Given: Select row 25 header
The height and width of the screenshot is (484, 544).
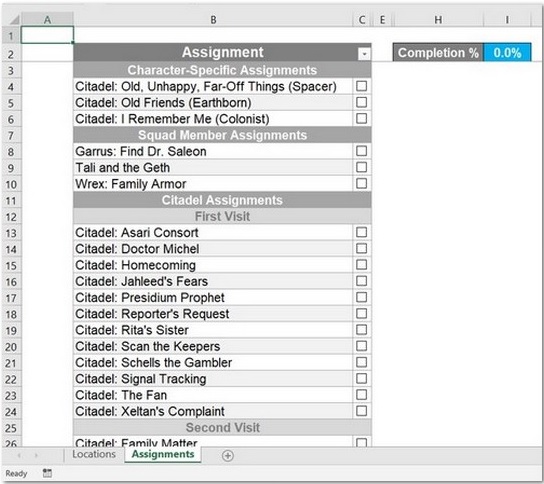Looking at the screenshot, I should pos(11,428).
